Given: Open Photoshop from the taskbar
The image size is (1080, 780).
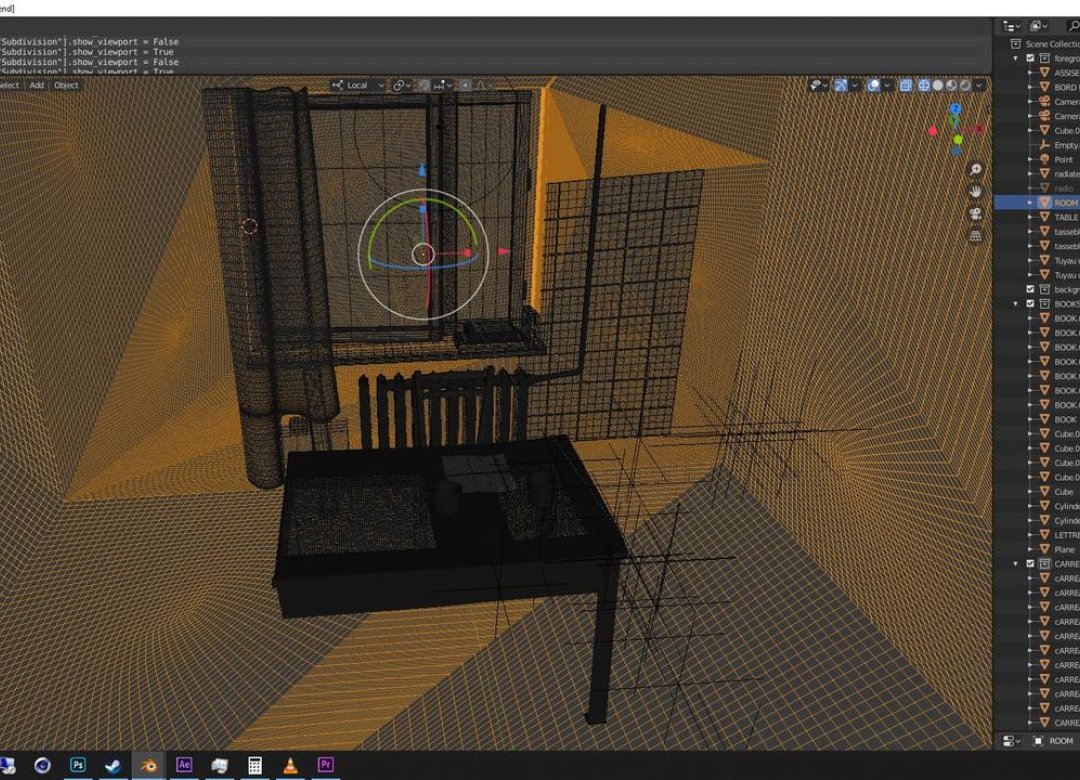Looking at the screenshot, I should [x=78, y=765].
